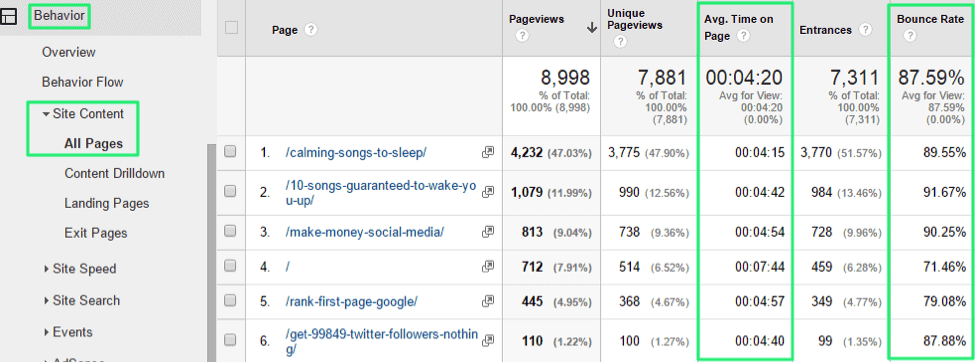Open the /10-songs-guaranteed-to-wake-you-up/ link

pos(382,192)
